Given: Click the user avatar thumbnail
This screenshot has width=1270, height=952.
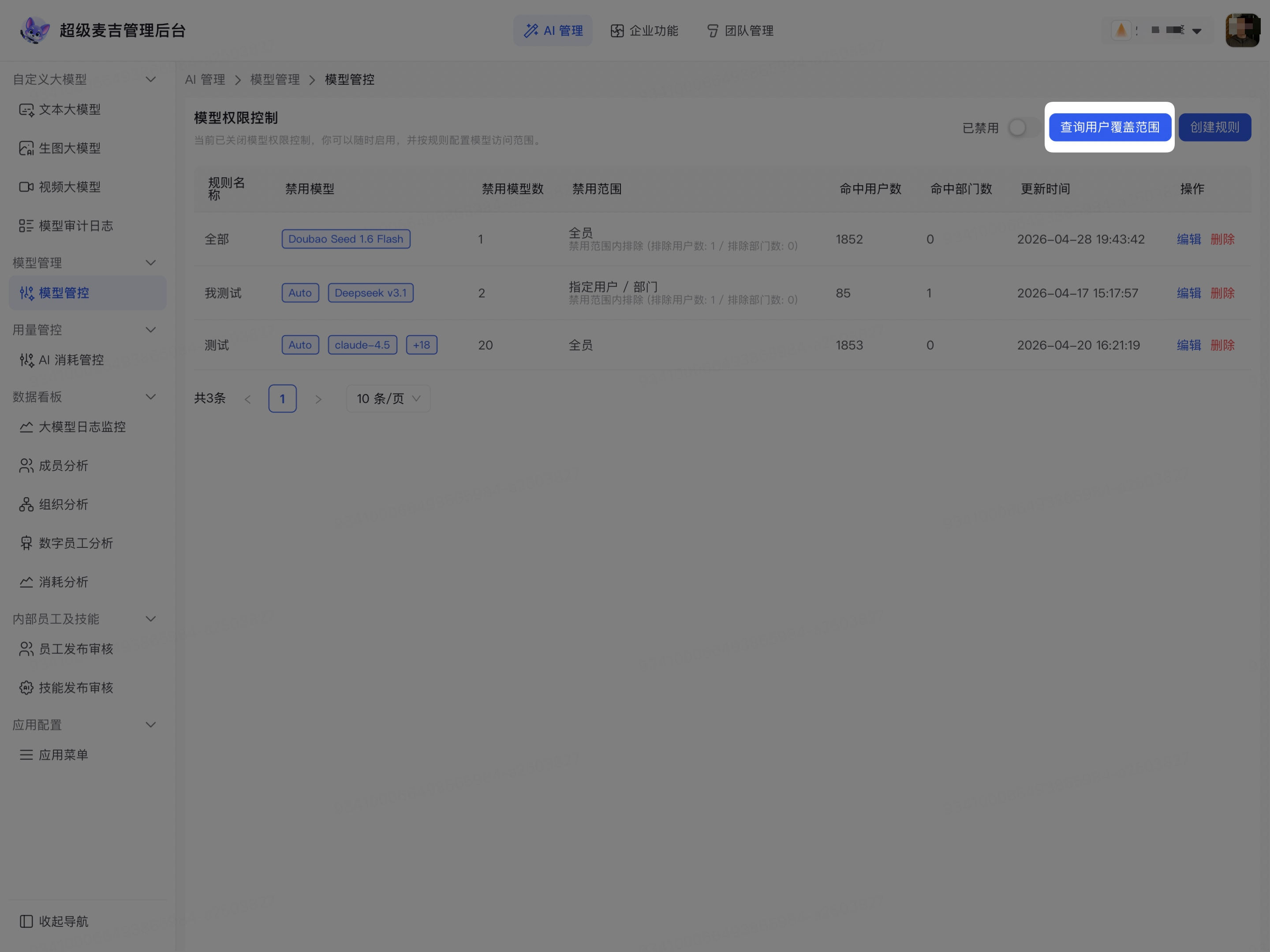Looking at the screenshot, I should 1243,30.
